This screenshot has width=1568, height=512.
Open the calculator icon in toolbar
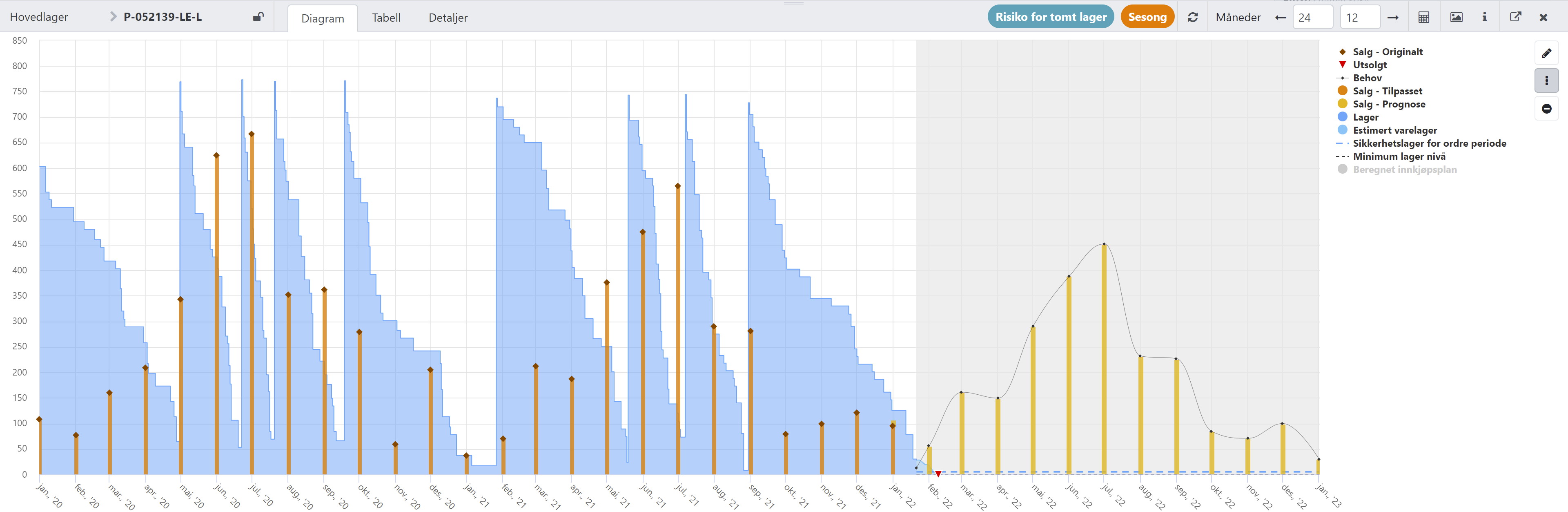pos(1423,17)
